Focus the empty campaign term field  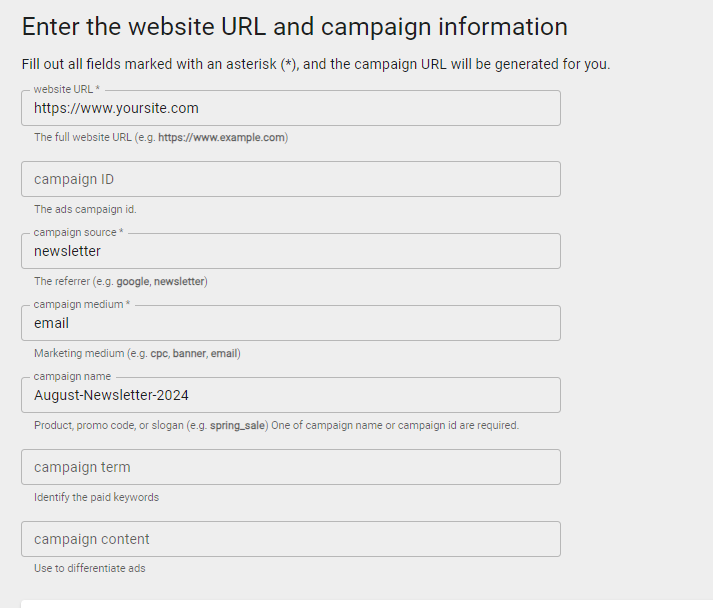click(290, 467)
